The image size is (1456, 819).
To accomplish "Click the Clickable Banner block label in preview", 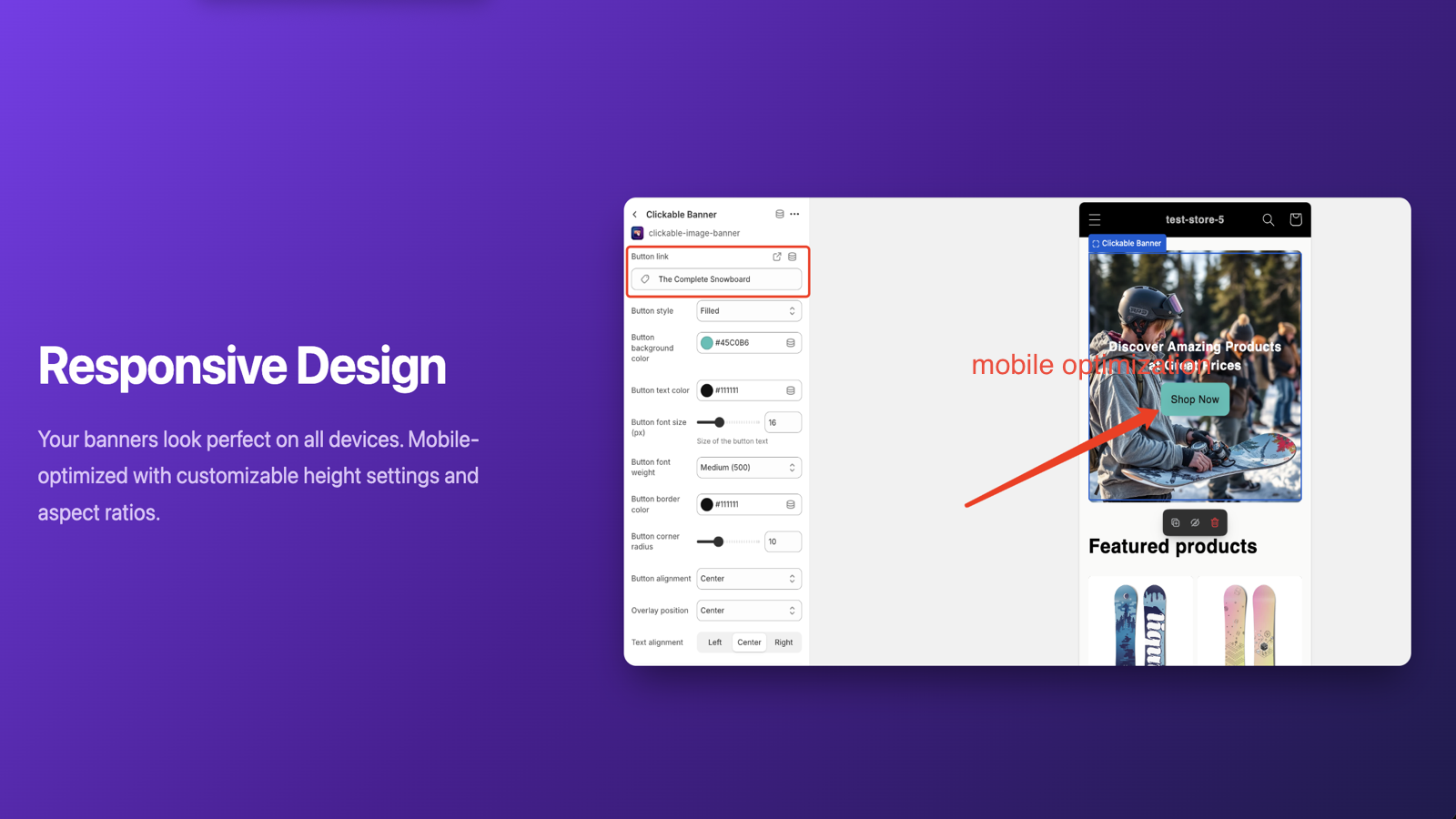I will coord(1127,243).
